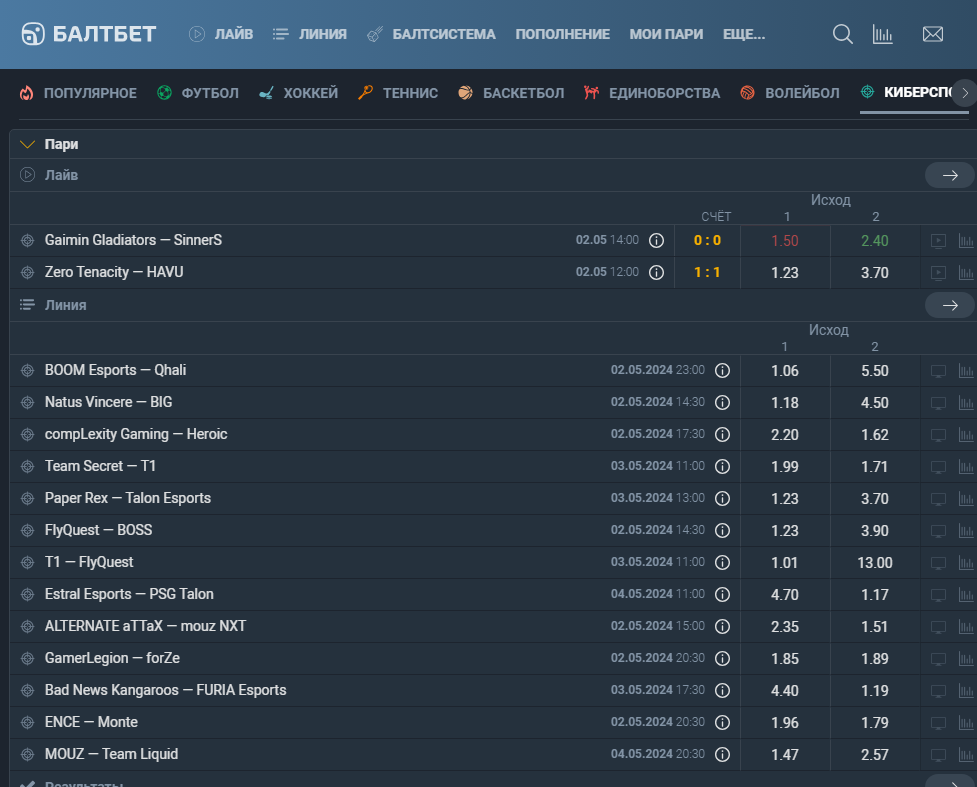The width and height of the screenshot is (977, 787).
Task: Open info icon for BOOM Esports — Qhali
Action: click(722, 371)
